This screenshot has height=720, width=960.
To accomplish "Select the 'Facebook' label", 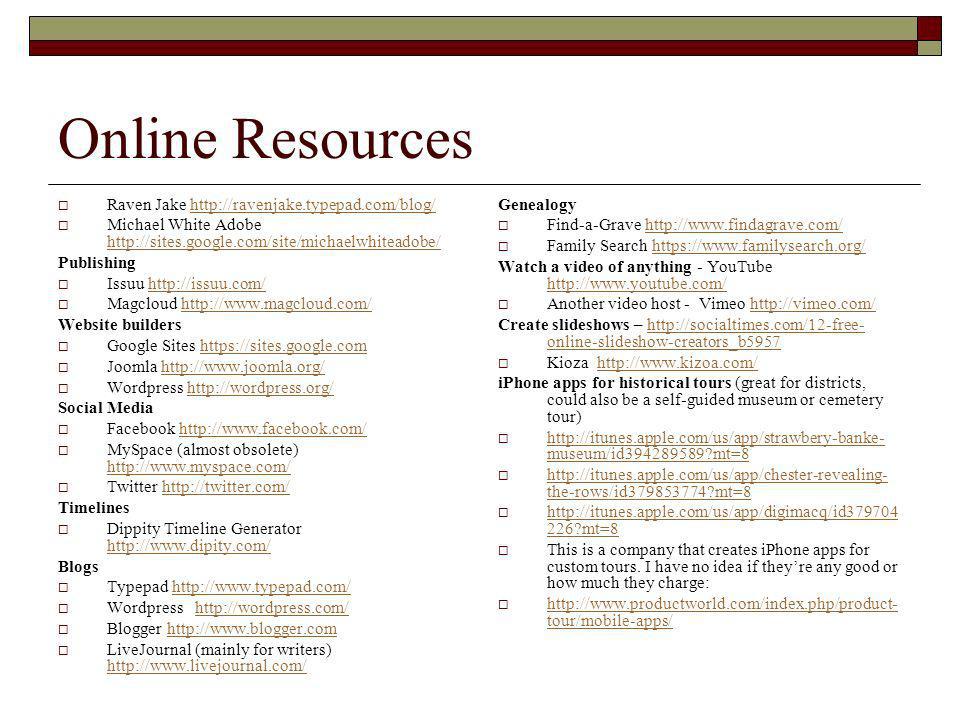I will pyautogui.click(x=141, y=429).
